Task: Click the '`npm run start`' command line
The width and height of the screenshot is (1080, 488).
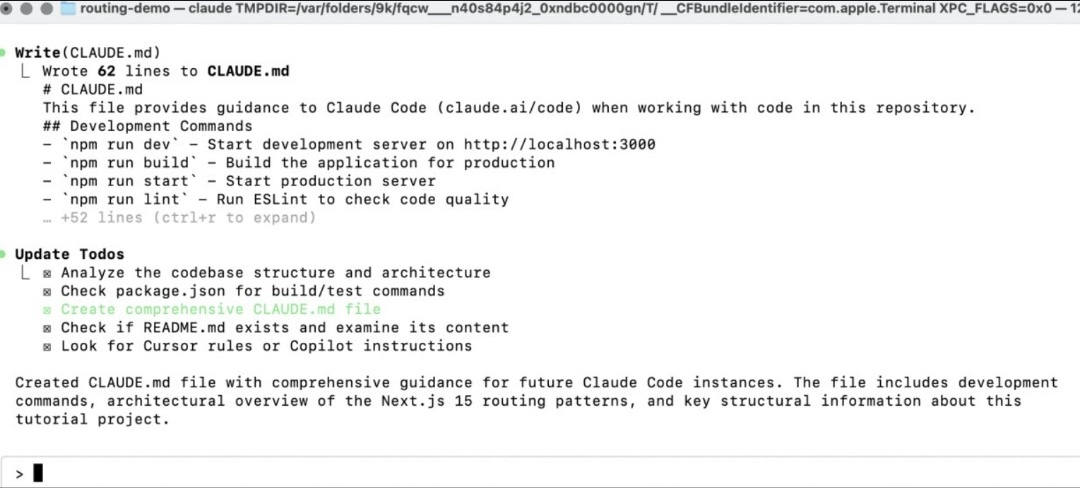Action: tap(239, 181)
